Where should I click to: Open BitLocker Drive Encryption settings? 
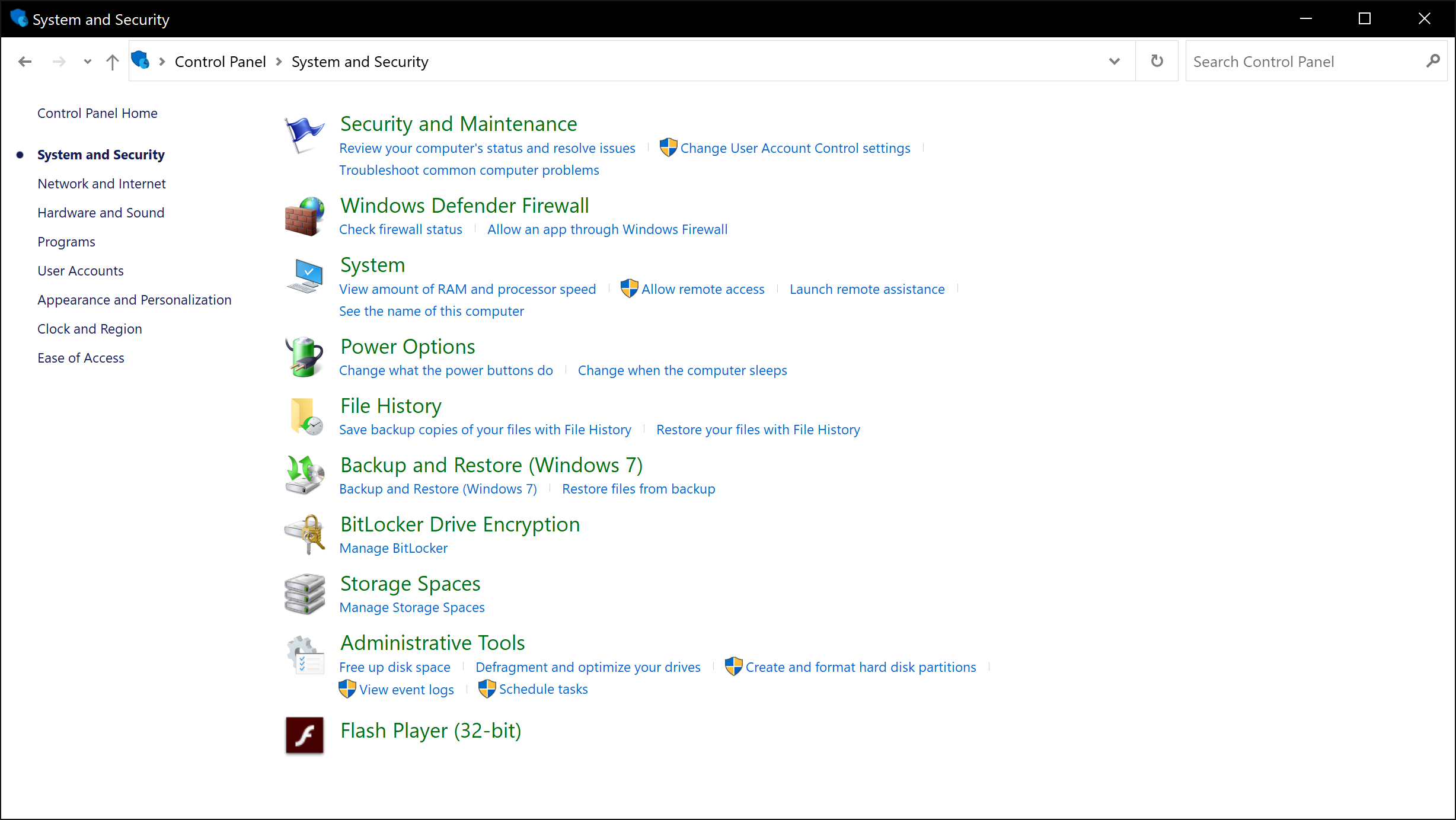pyautogui.click(x=460, y=524)
